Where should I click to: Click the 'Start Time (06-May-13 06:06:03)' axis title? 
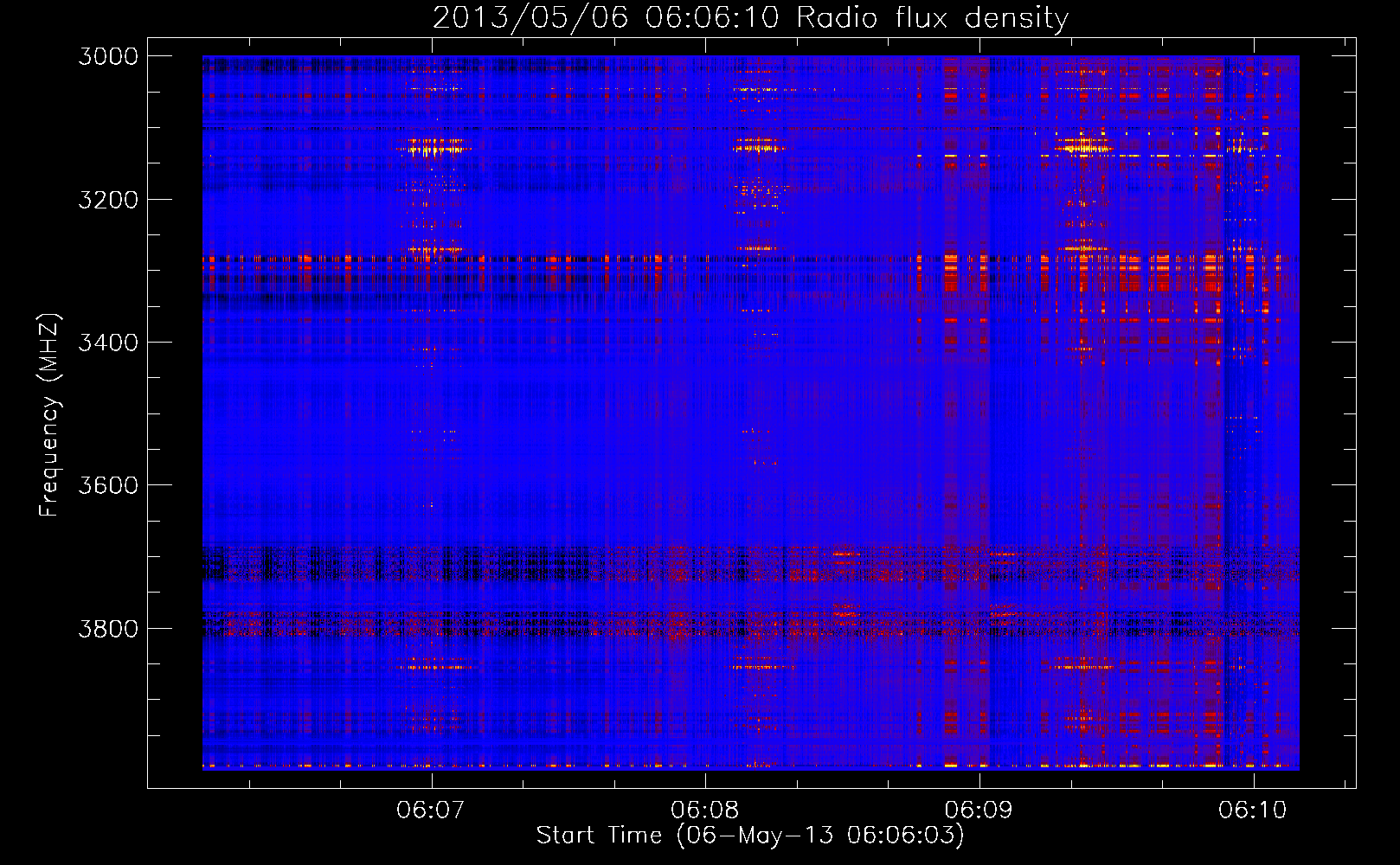(750, 836)
